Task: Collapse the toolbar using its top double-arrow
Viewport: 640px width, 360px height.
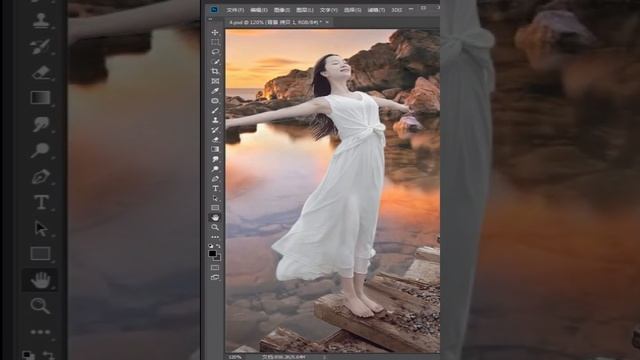Action: pyautogui.click(x=211, y=19)
